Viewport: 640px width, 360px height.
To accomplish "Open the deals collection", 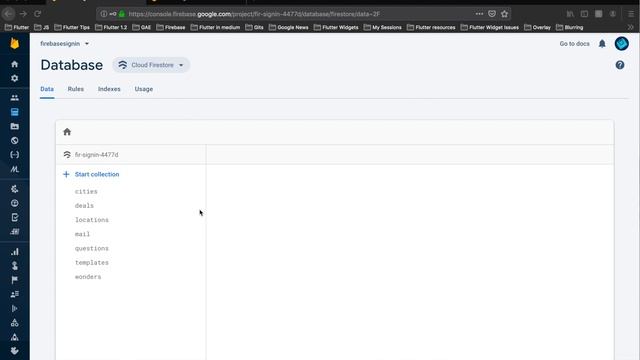I will [84, 206].
